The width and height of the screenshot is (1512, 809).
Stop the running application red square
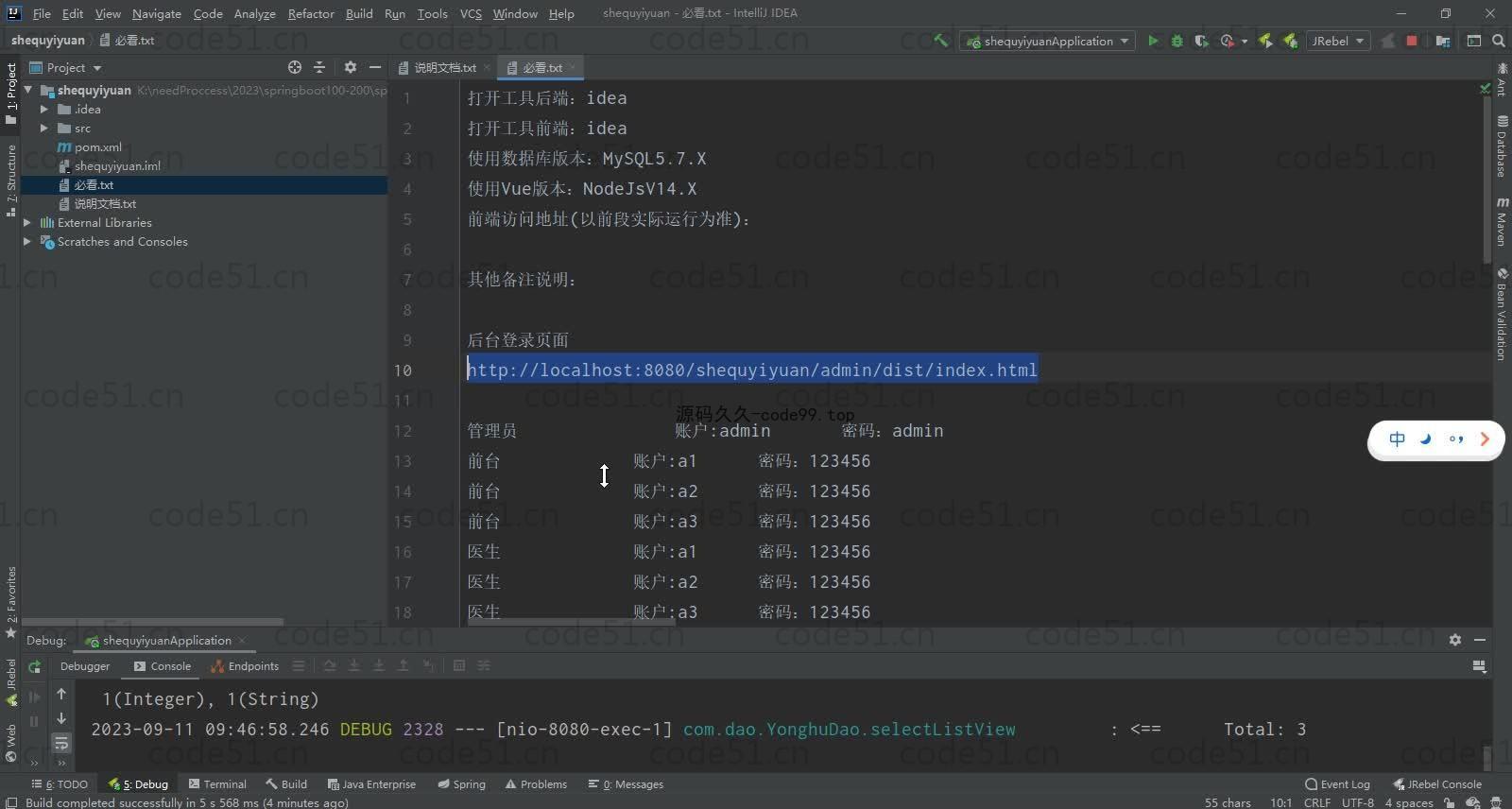[x=1412, y=41]
